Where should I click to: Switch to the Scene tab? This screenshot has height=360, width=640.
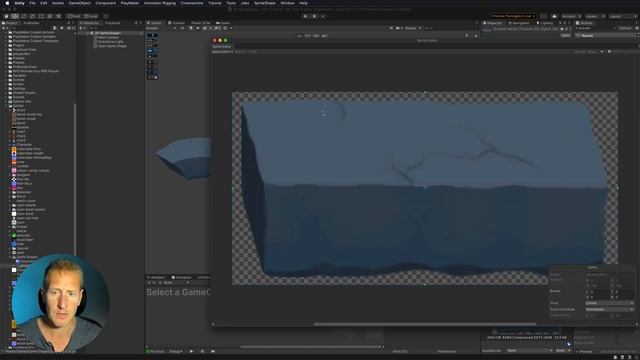coord(155,23)
